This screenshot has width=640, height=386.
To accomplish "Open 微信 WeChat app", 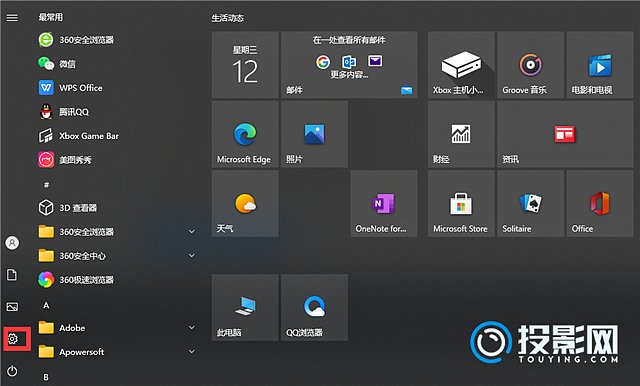I will click(x=57, y=64).
